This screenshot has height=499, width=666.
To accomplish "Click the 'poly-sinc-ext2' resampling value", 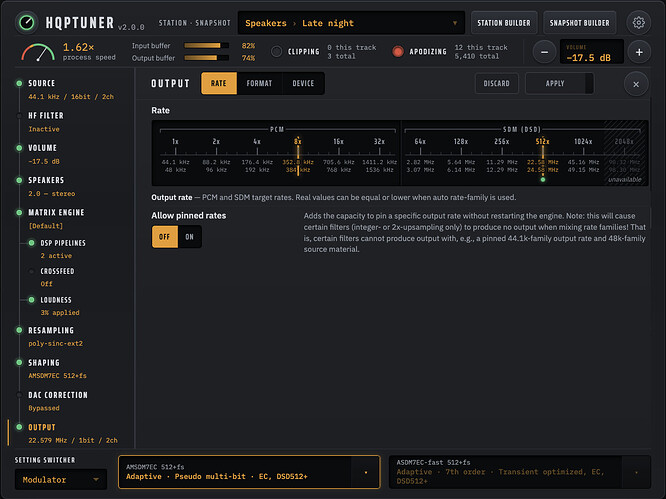I will pos(56,344).
